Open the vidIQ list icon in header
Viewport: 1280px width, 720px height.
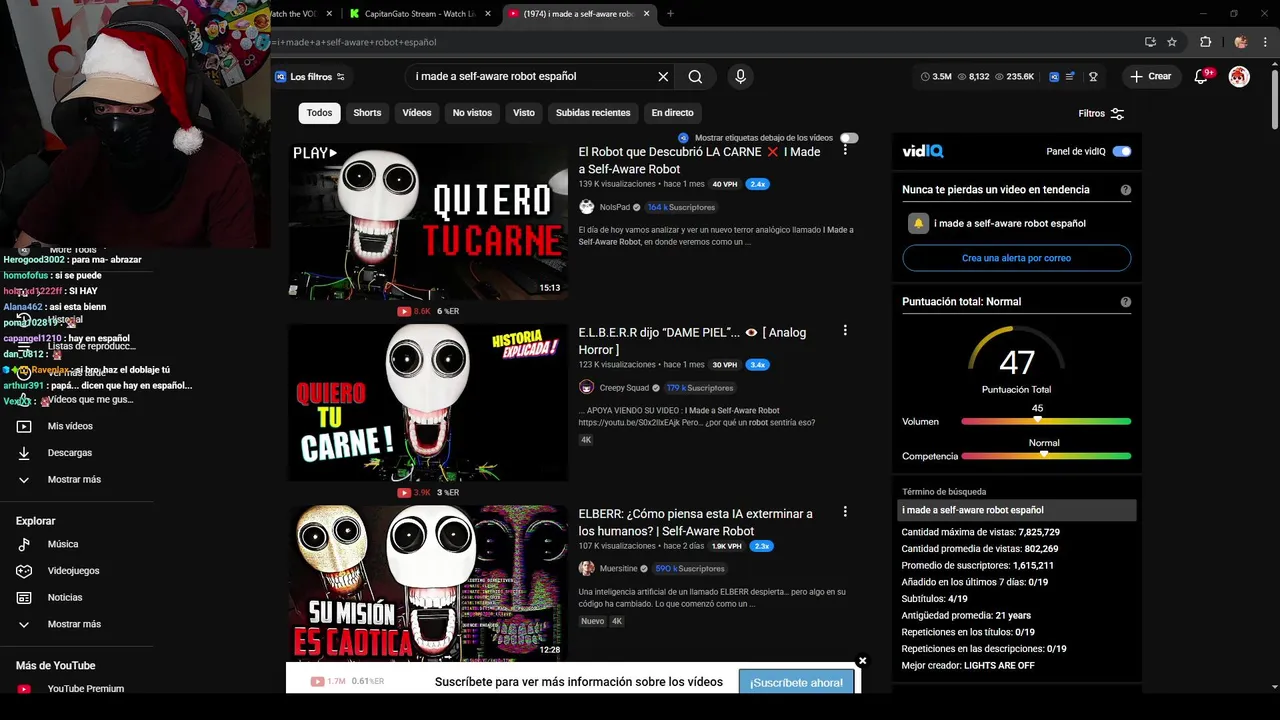(x=1071, y=76)
